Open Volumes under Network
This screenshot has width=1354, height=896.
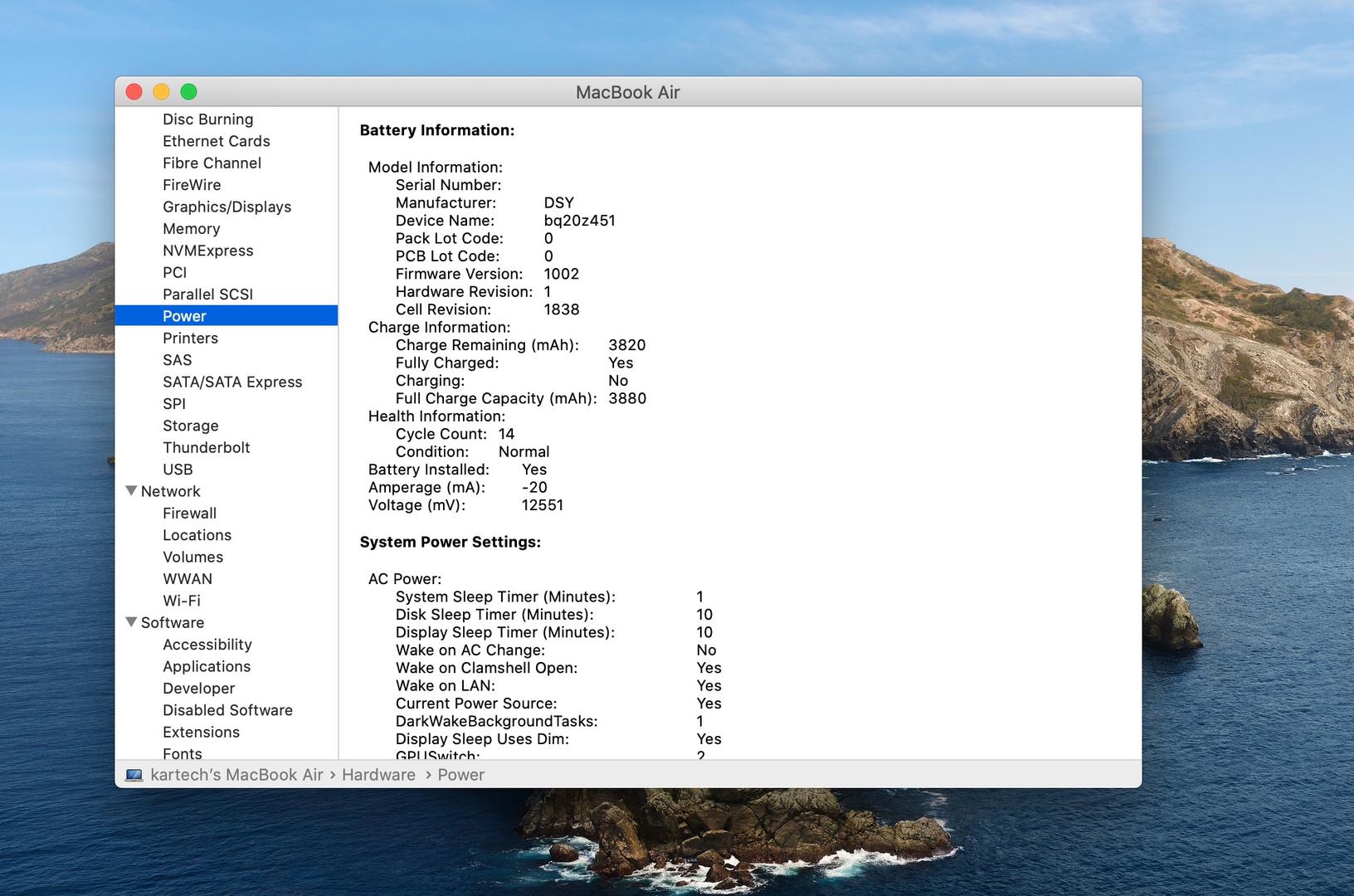192,557
